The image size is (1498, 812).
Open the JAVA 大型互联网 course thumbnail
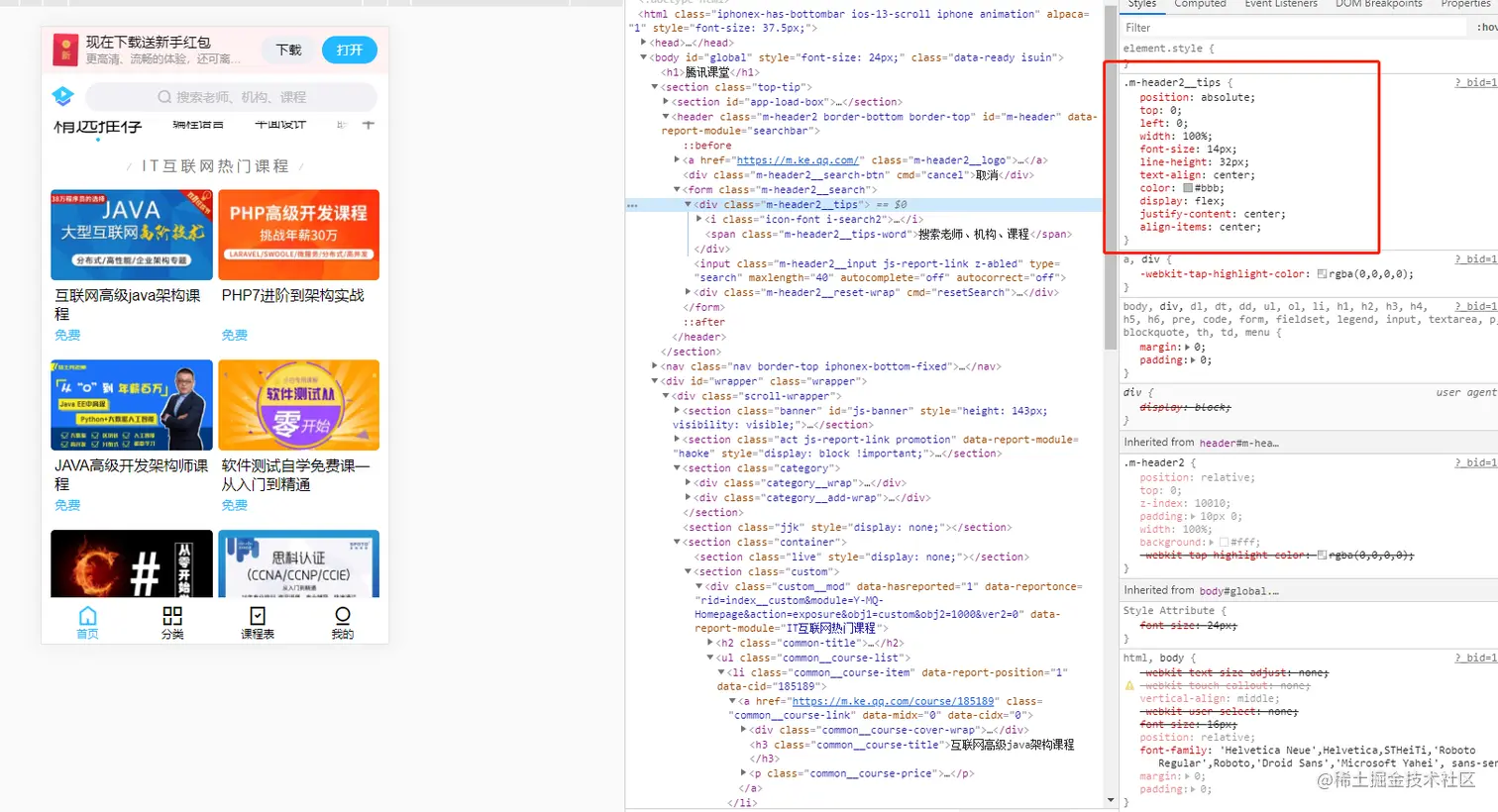132,235
